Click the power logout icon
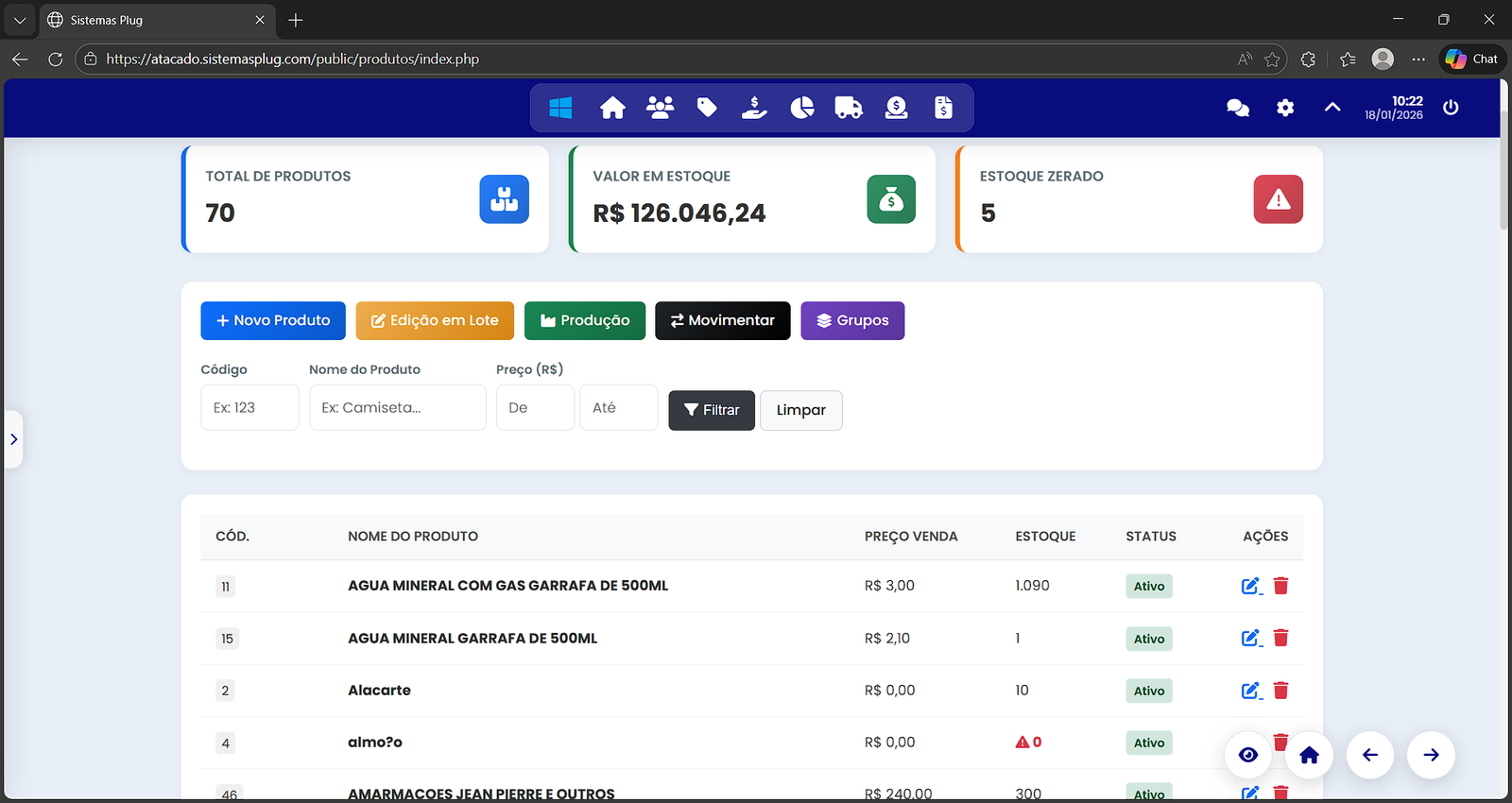This screenshot has width=1512, height=803. [x=1451, y=108]
